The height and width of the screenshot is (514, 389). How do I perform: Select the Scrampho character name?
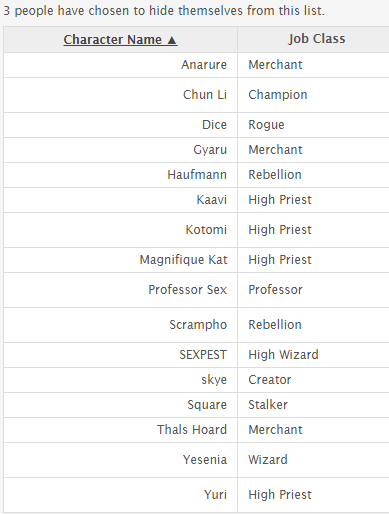point(198,325)
